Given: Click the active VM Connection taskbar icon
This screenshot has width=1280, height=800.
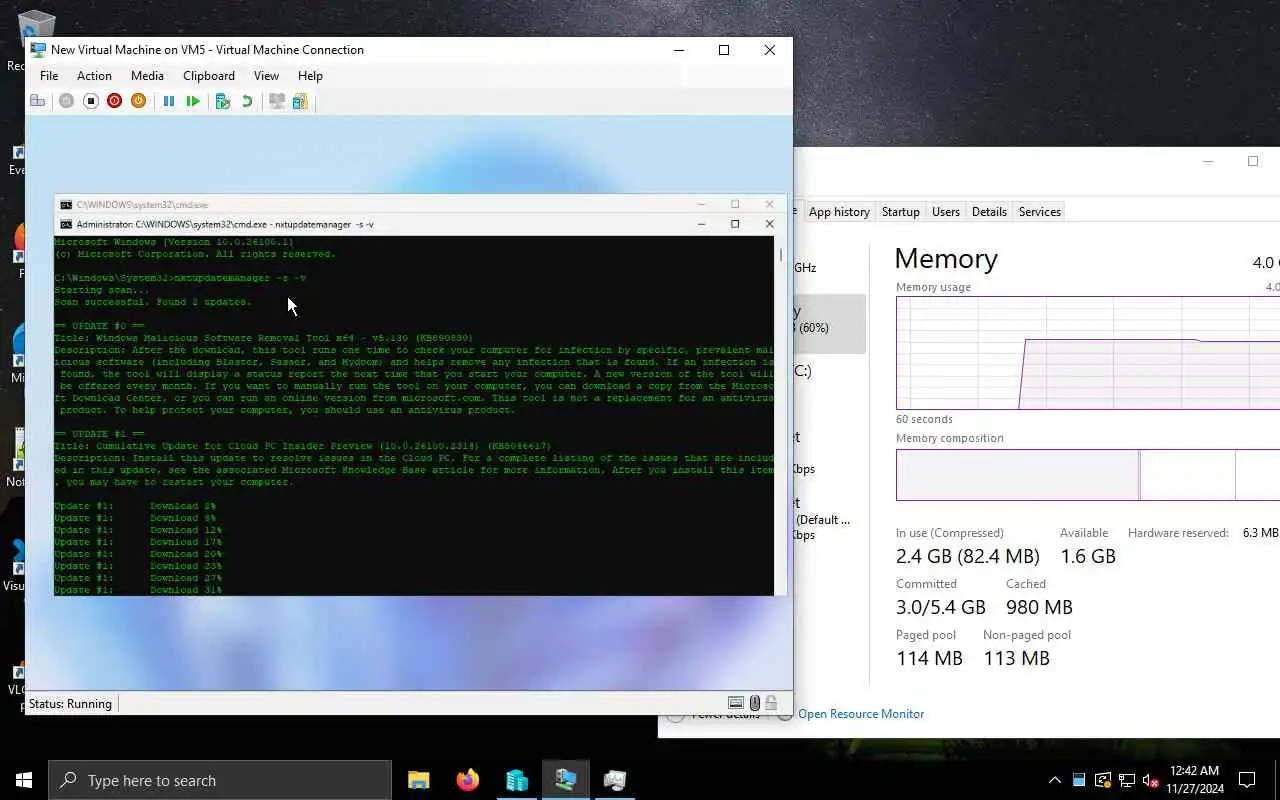Looking at the screenshot, I should tap(565, 780).
